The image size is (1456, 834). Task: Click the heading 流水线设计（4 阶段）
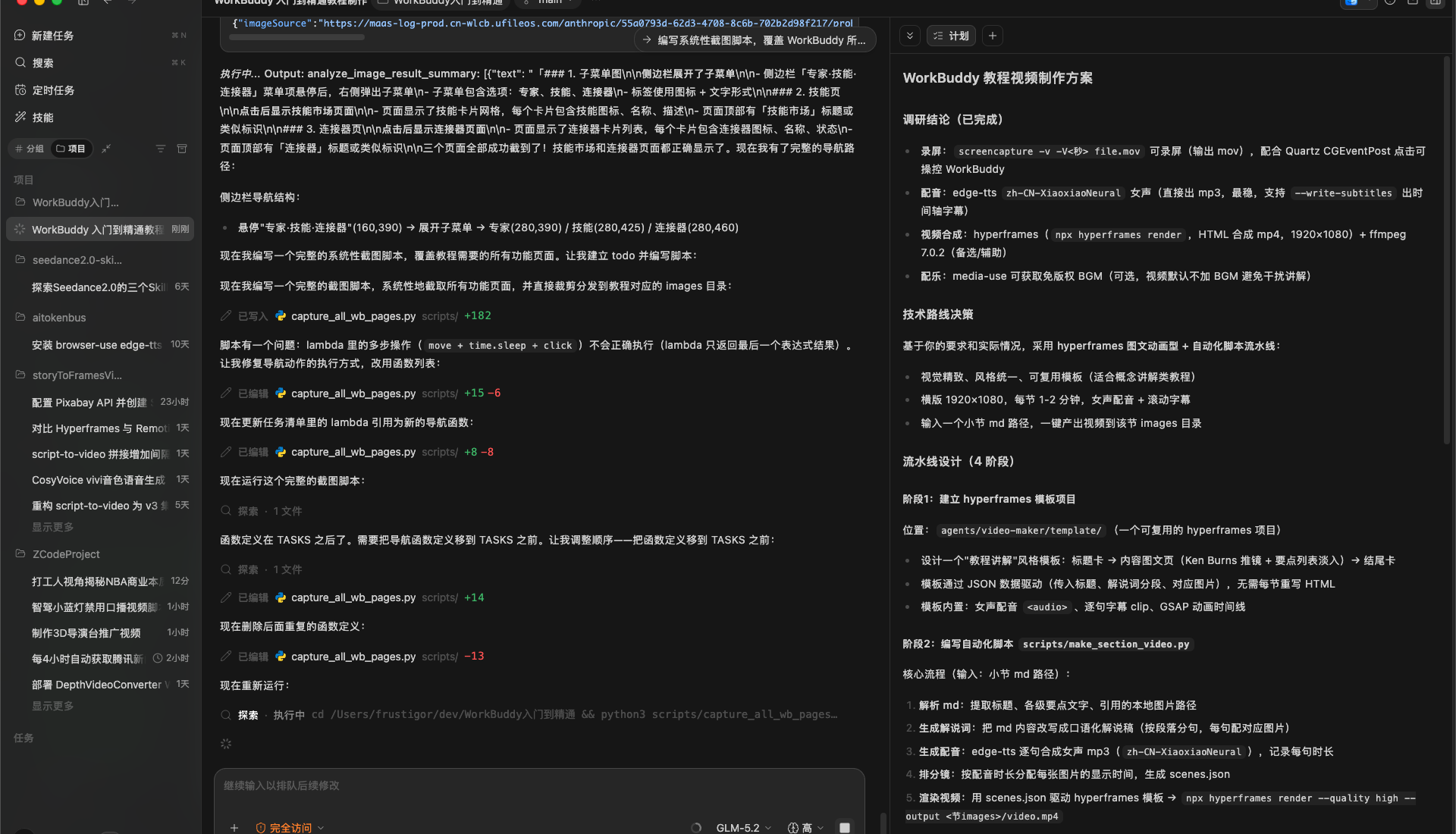[959, 462]
